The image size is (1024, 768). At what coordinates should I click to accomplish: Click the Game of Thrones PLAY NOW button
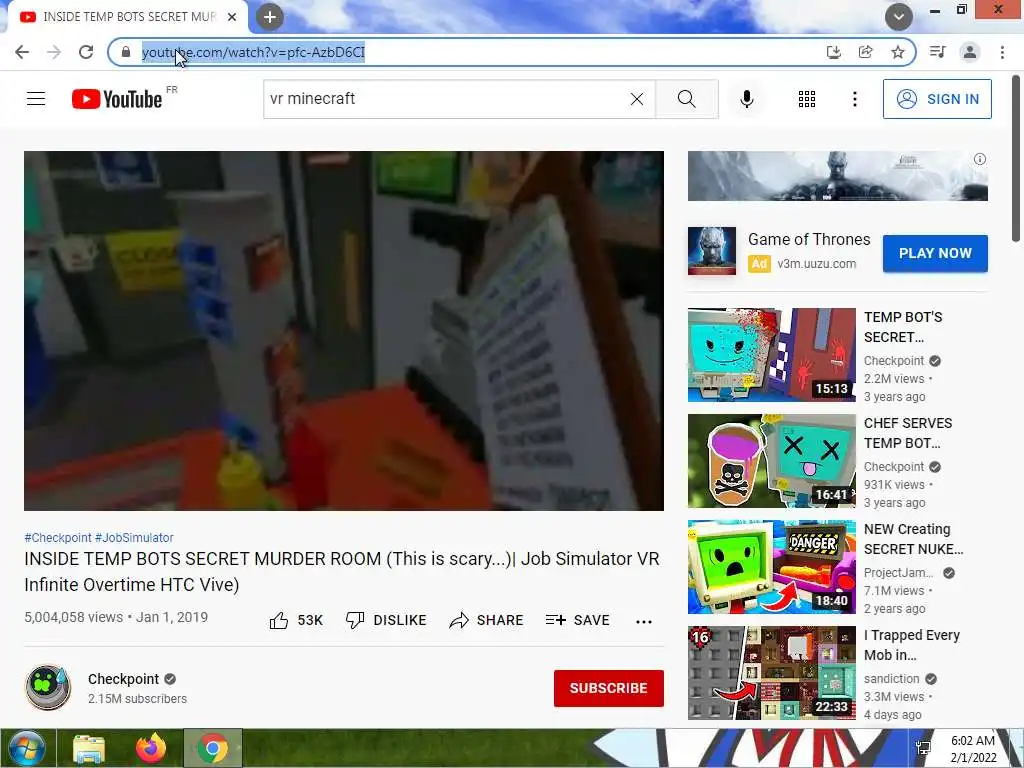[x=935, y=253]
